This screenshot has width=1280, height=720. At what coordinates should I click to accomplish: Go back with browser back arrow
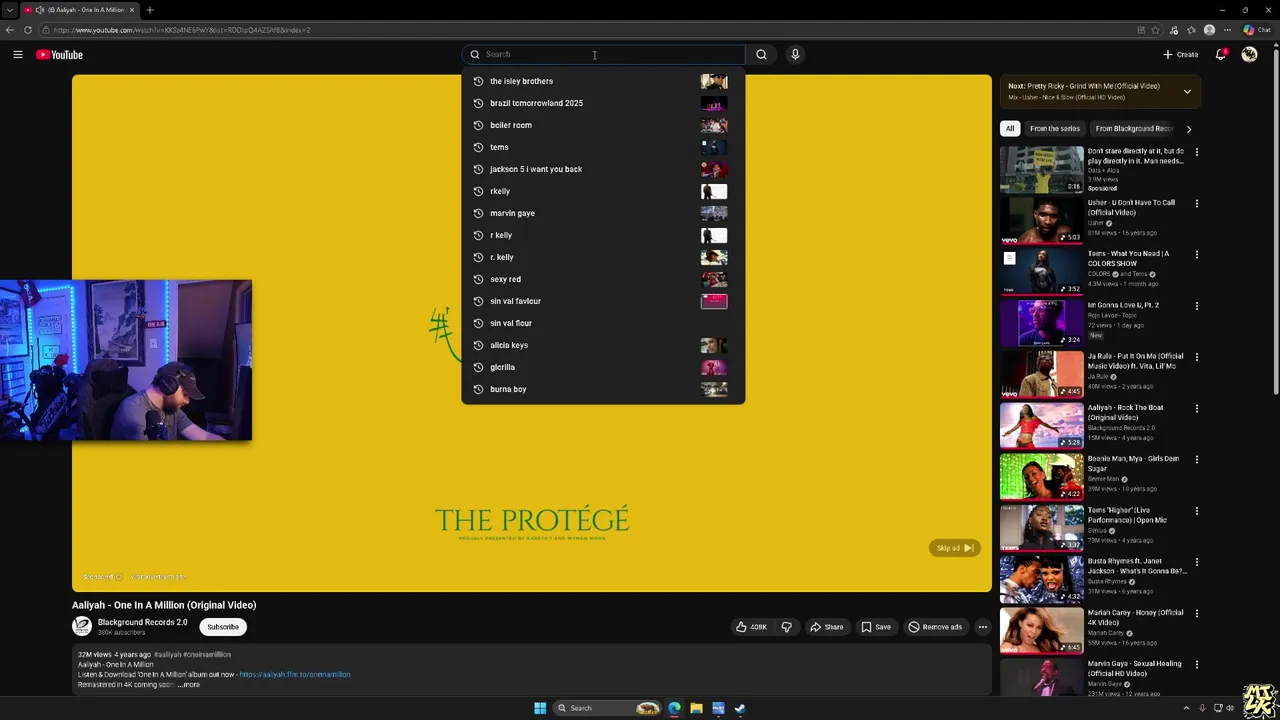point(10,30)
